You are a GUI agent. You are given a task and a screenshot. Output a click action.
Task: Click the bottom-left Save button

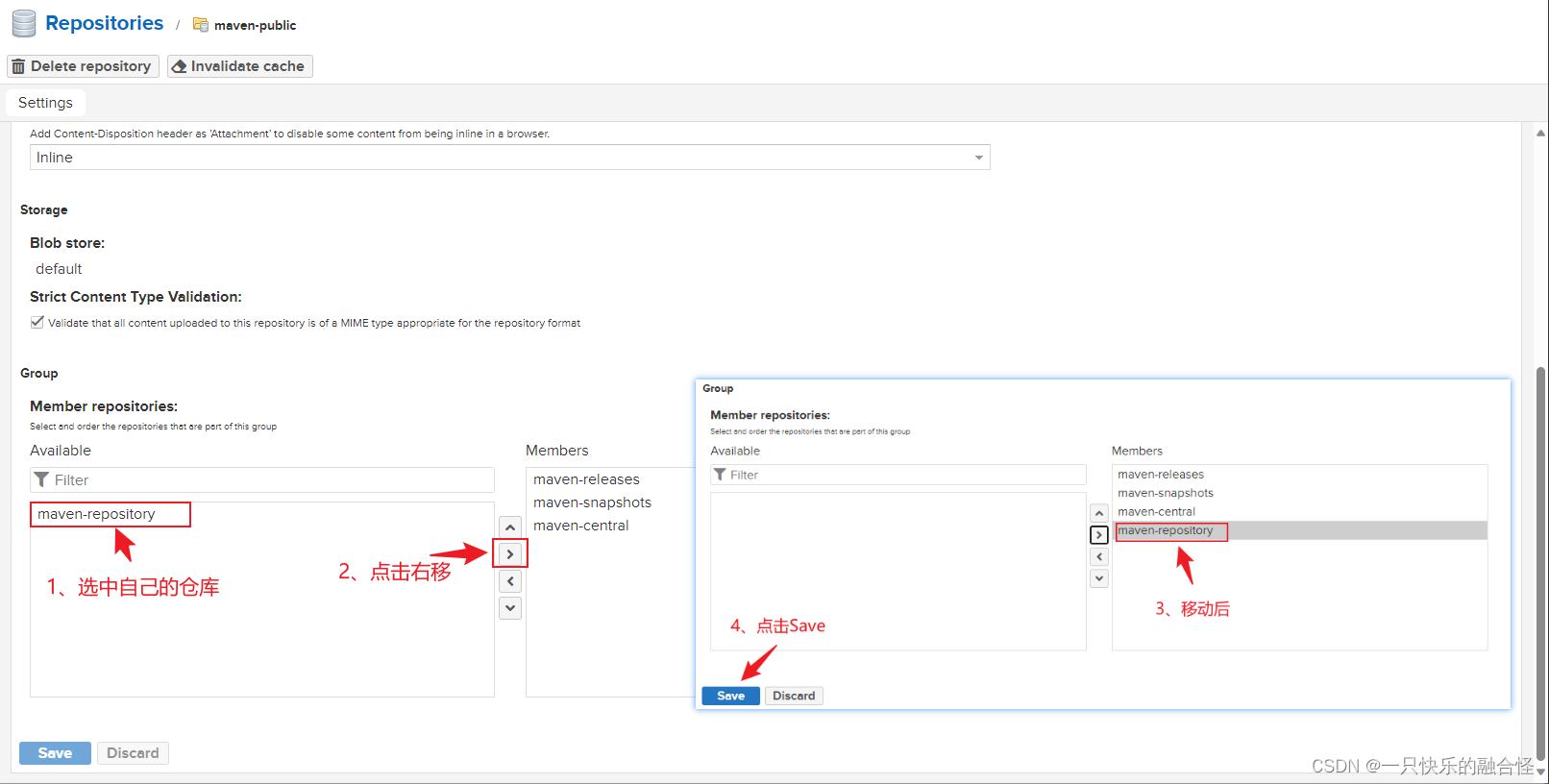pos(55,753)
